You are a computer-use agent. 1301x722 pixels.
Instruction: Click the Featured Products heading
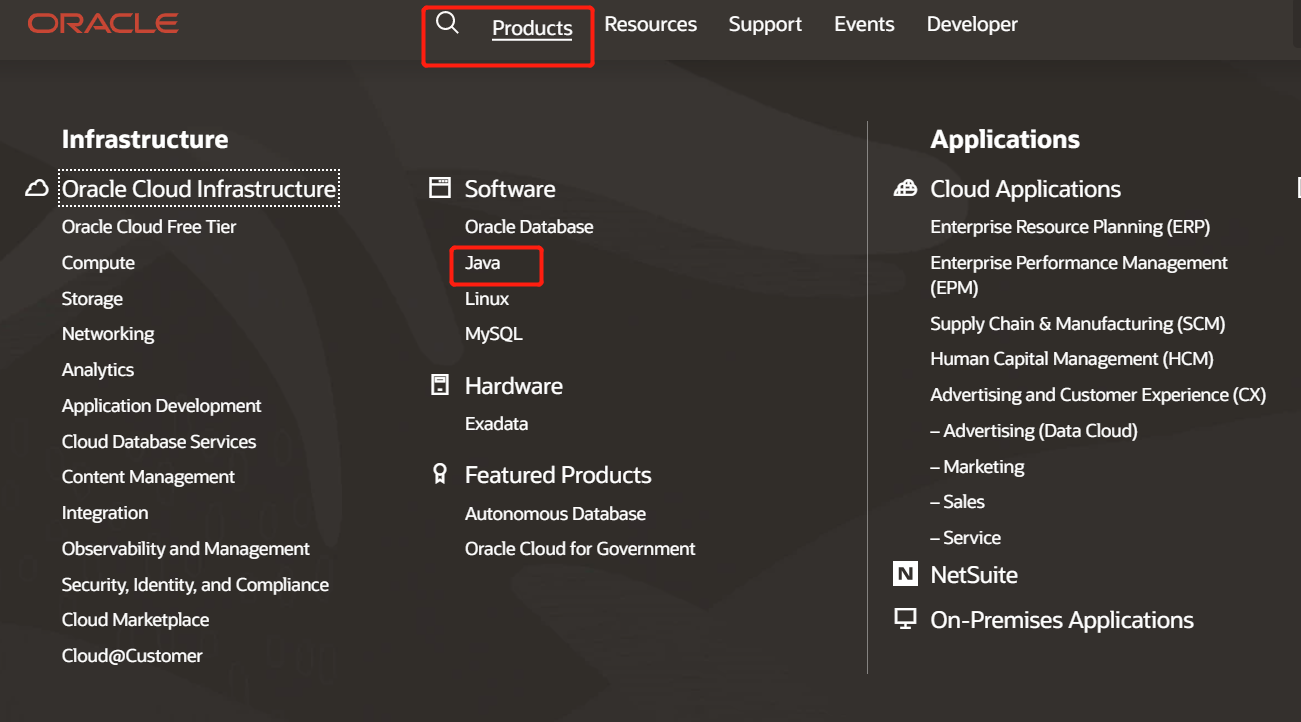click(558, 475)
